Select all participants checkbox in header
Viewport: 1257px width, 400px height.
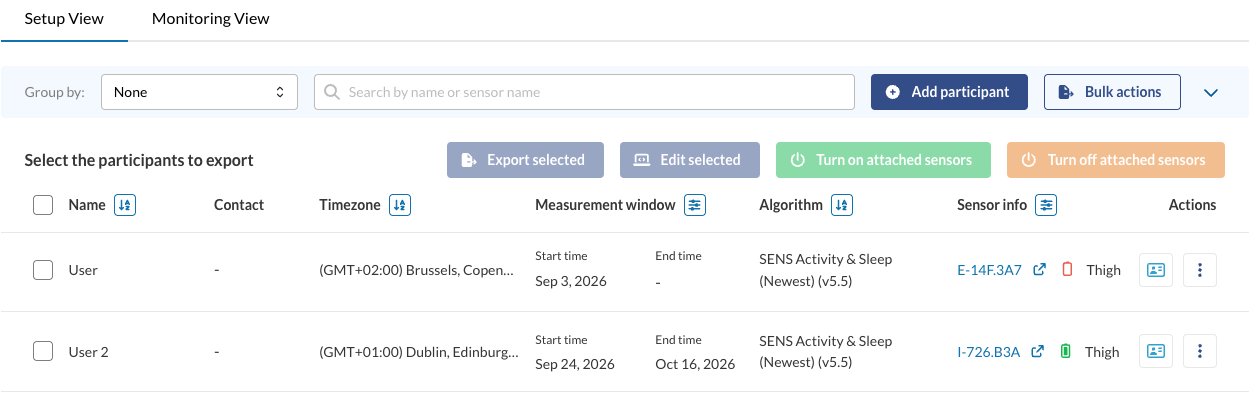43,205
